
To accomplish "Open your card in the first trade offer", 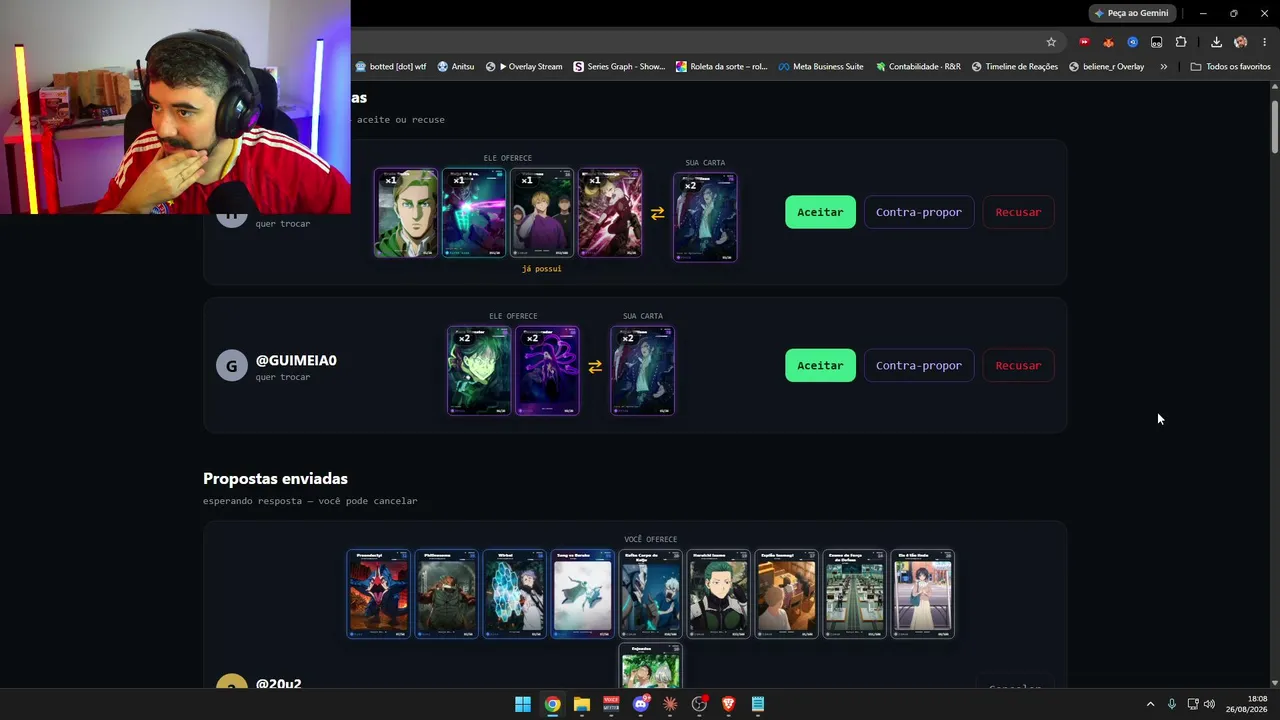I will click(x=705, y=217).
